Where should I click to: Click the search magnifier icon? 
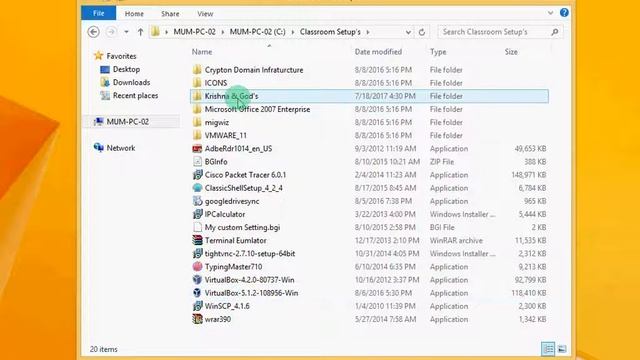click(x=555, y=32)
